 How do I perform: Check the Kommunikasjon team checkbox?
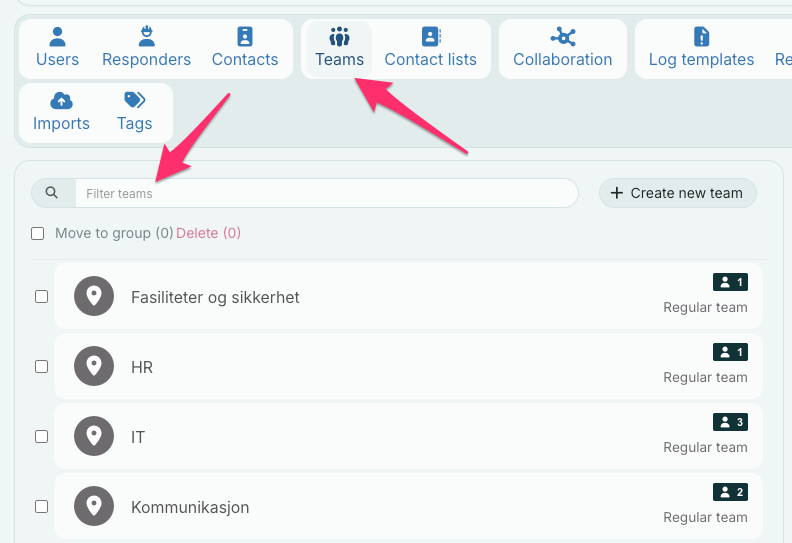[x=42, y=507]
